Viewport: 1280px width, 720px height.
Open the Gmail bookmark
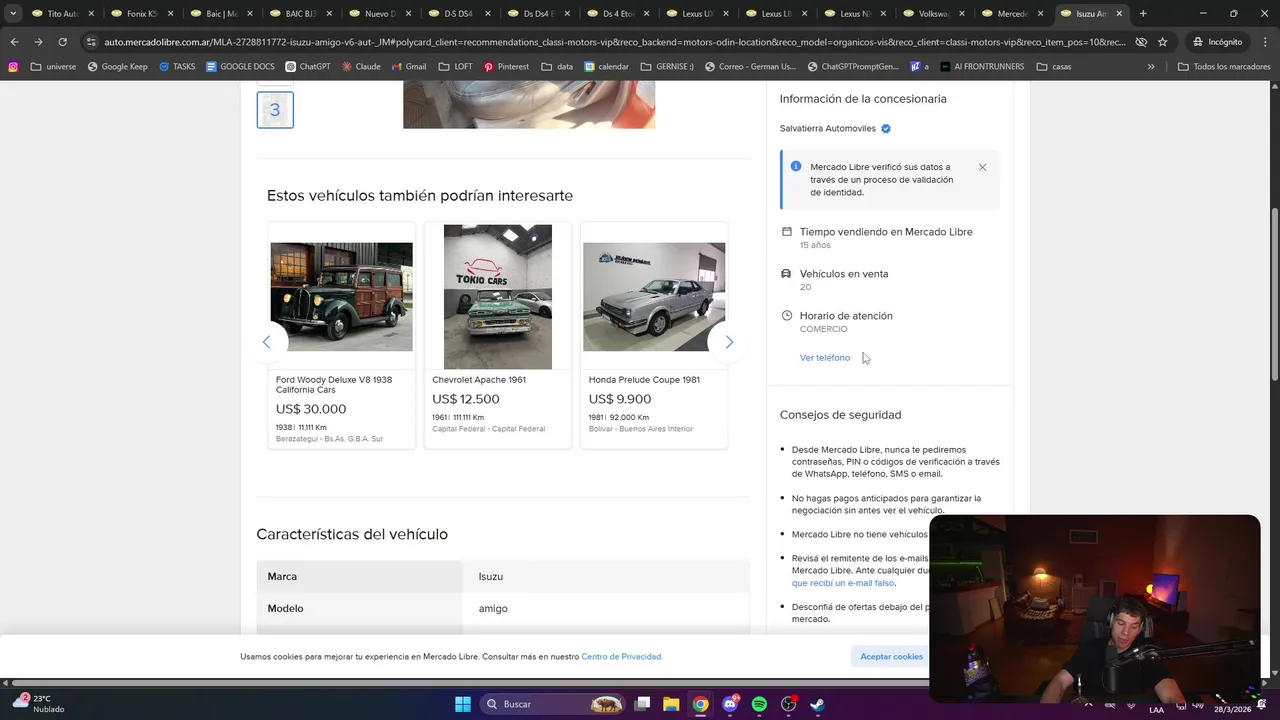click(408, 67)
